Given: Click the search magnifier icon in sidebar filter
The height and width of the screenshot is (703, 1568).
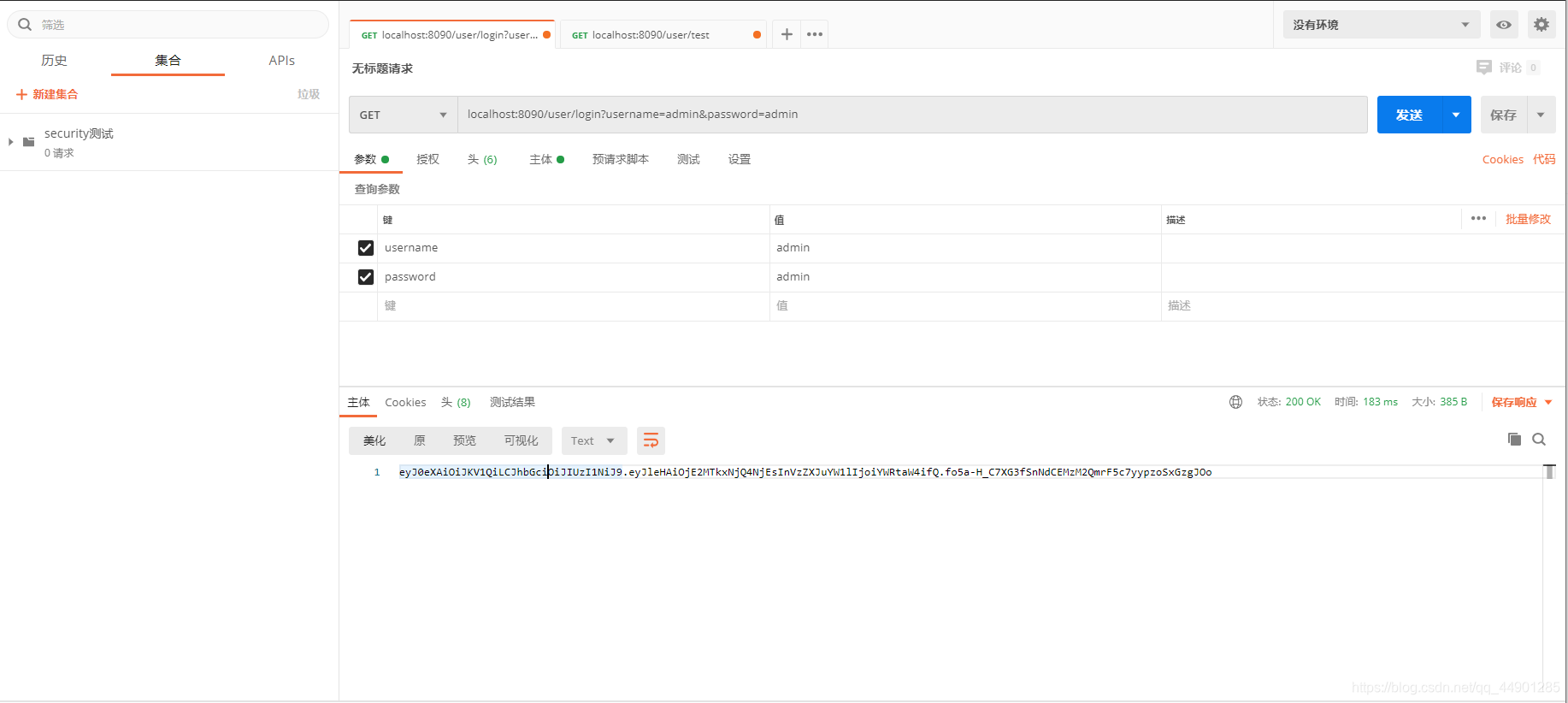Looking at the screenshot, I should tap(25, 25).
